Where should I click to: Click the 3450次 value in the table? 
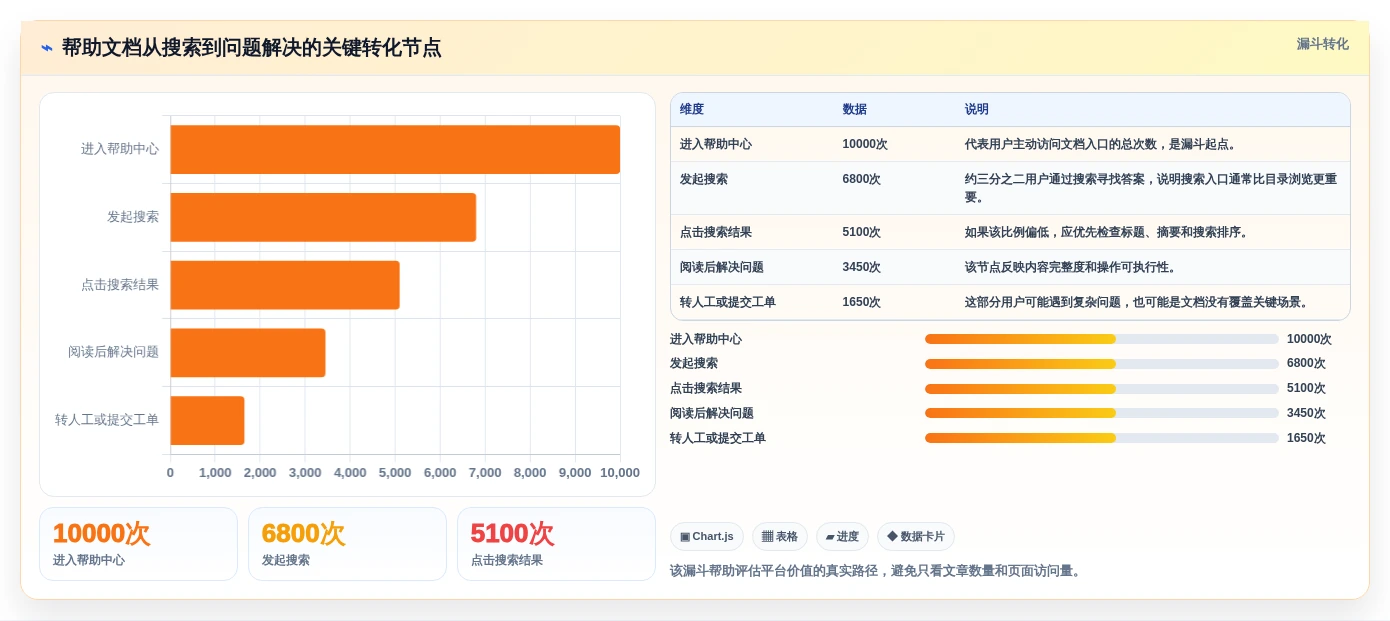[x=862, y=267]
